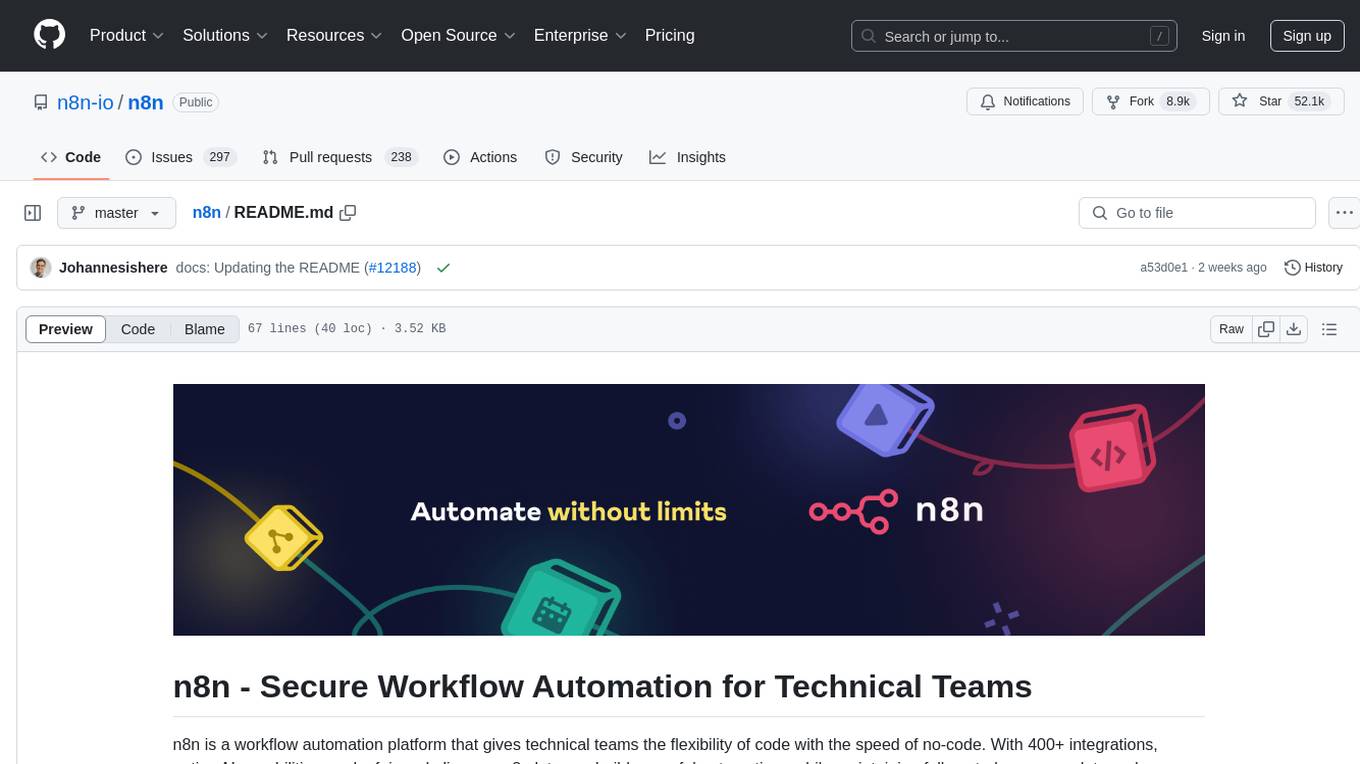Visit the Pricing page

[x=670, y=35]
